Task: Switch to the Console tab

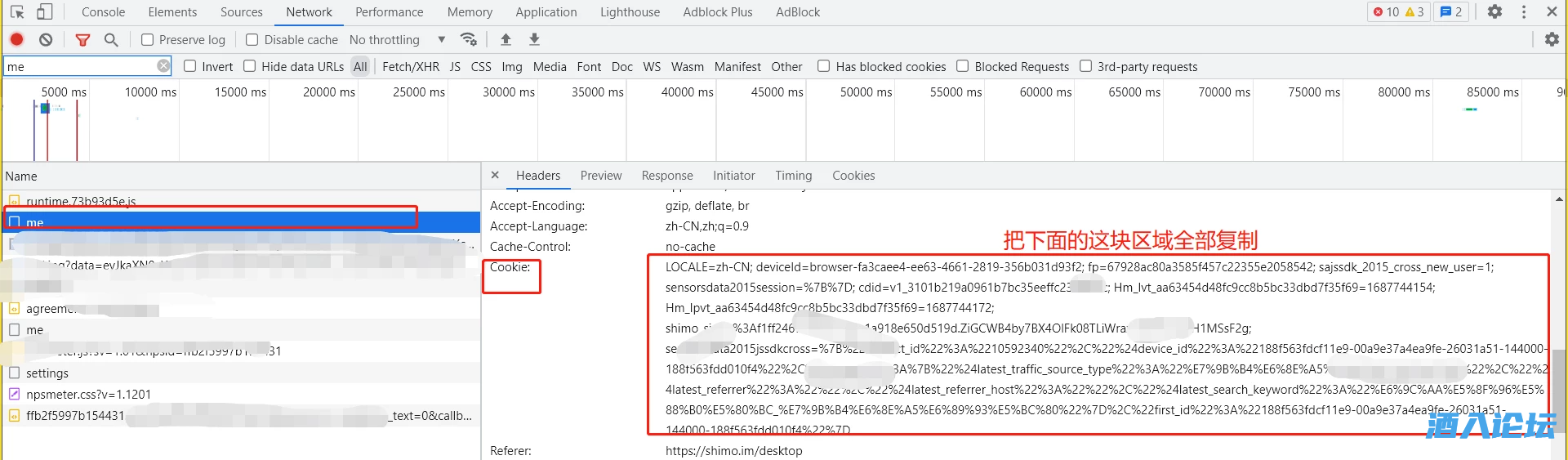Action: [x=104, y=12]
